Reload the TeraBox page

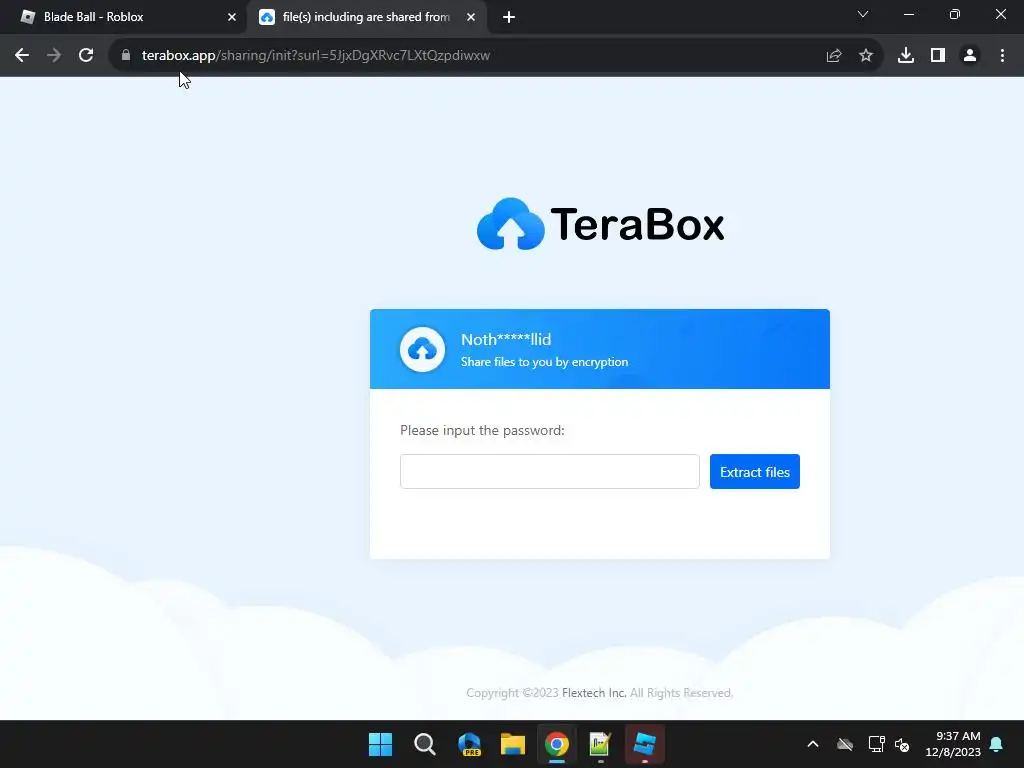click(86, 56)
